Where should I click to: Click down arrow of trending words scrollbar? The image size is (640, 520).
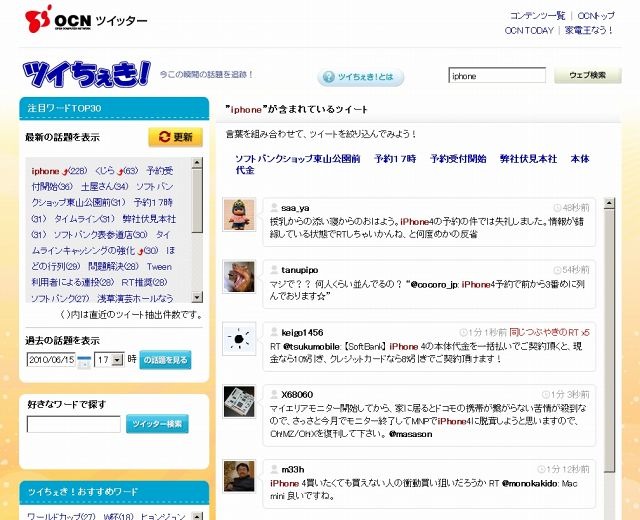coord(197,297)
